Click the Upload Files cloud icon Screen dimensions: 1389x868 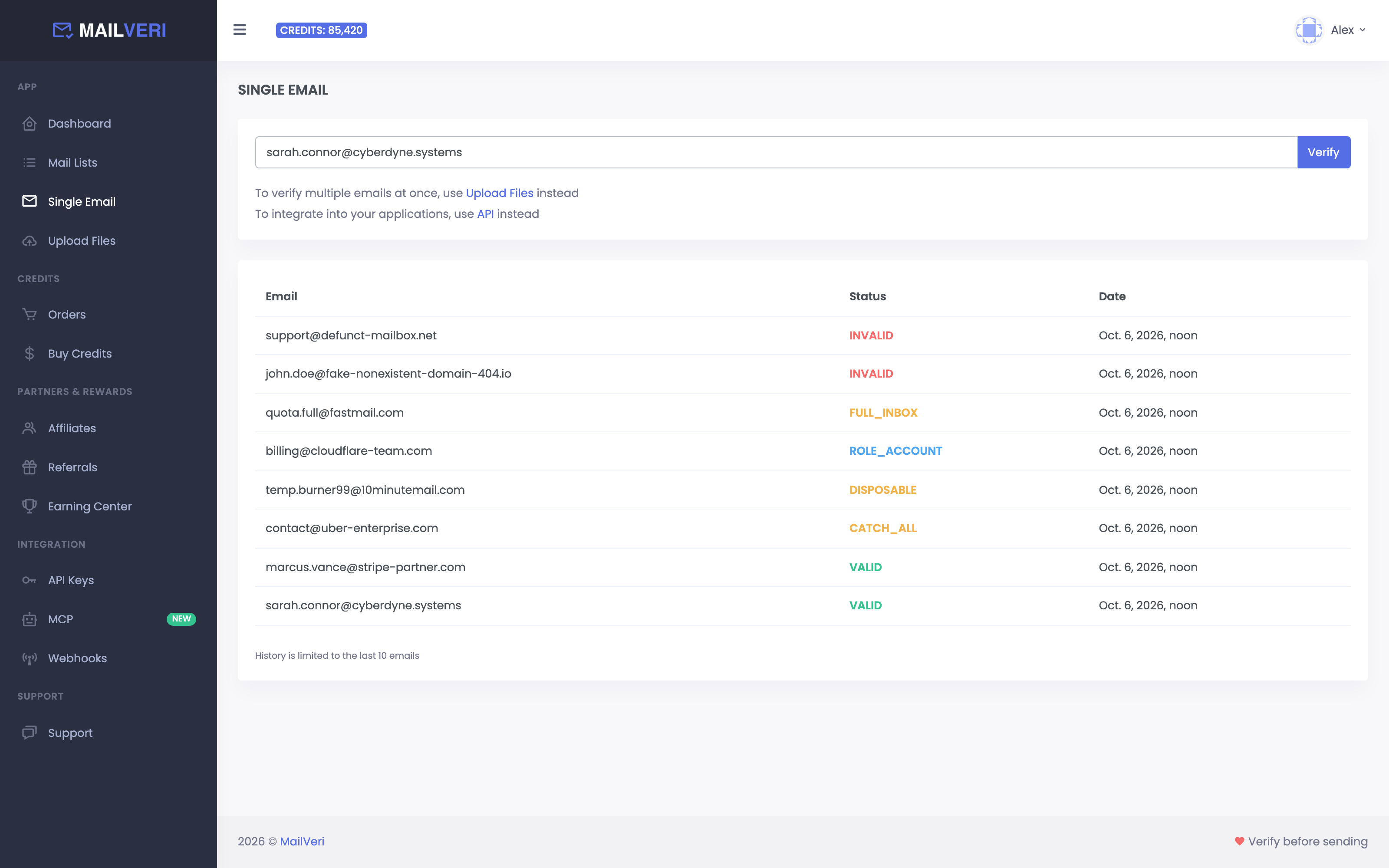tap(29, 240)
